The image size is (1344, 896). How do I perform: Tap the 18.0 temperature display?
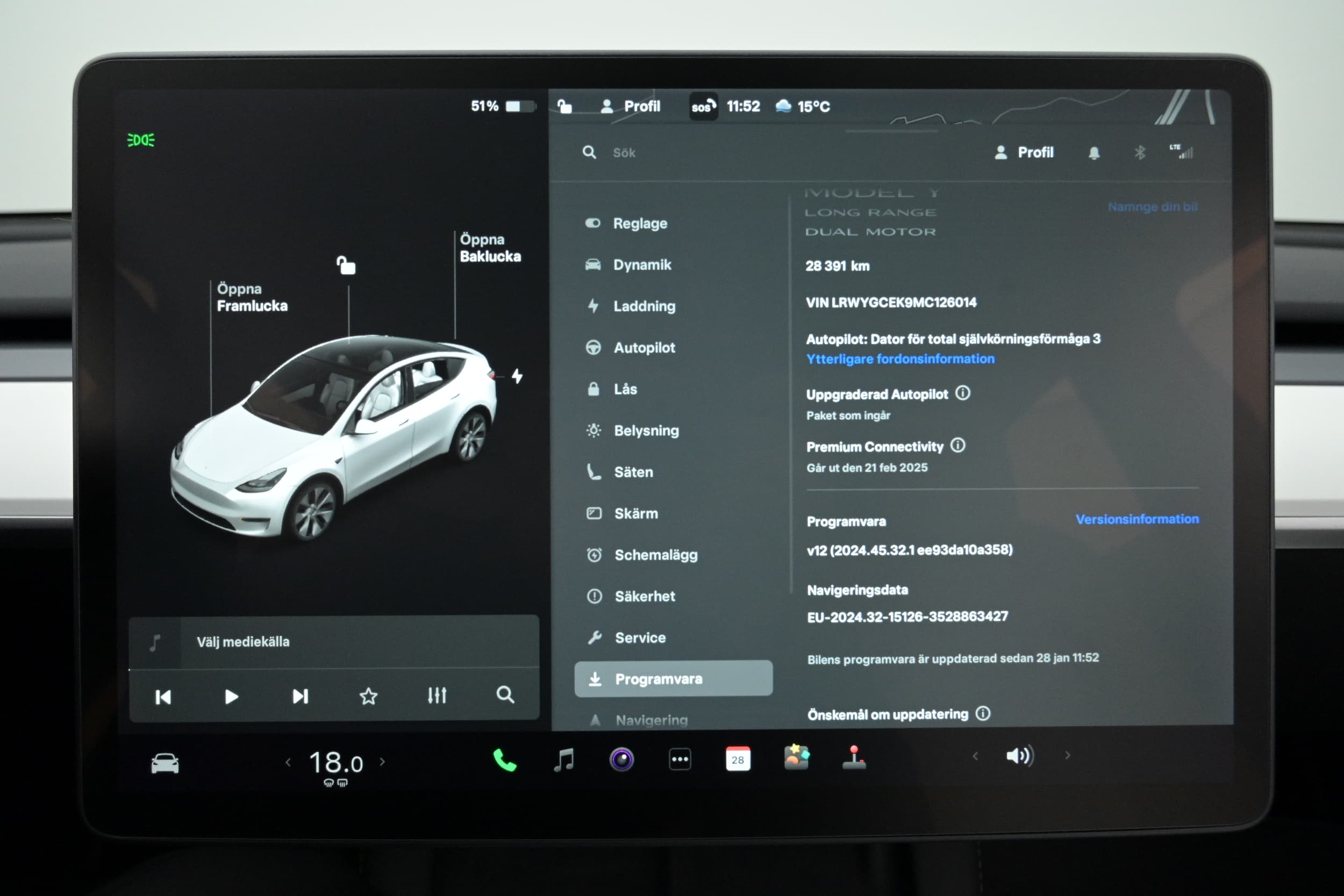pos(336,762)
